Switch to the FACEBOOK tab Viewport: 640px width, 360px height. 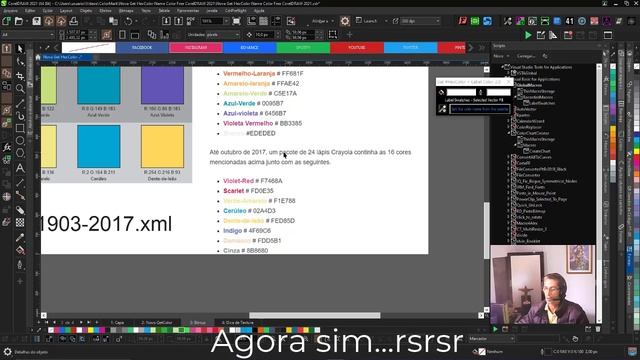pos(142,48)
